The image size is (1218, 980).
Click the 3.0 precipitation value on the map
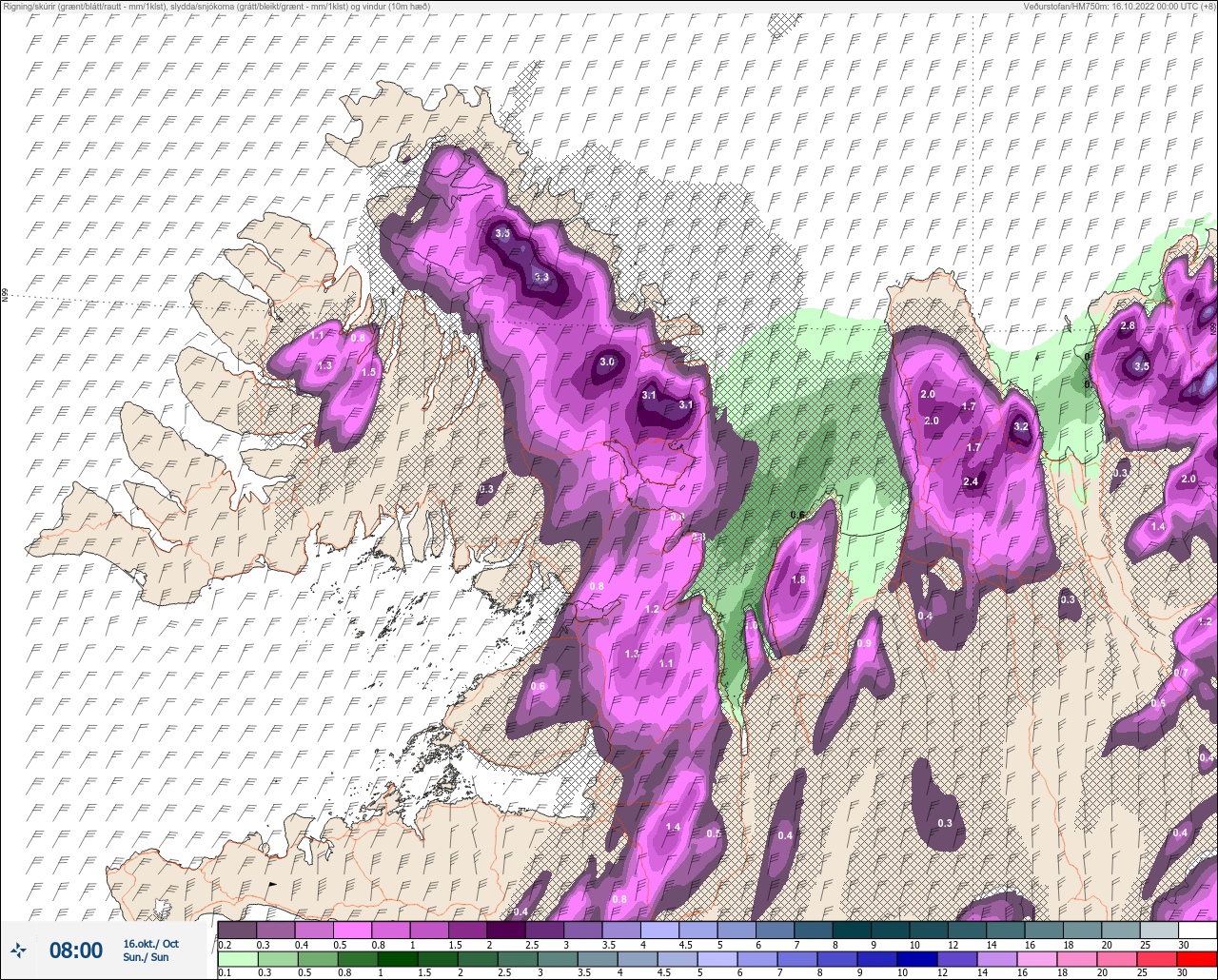click(x=606, y=363)
